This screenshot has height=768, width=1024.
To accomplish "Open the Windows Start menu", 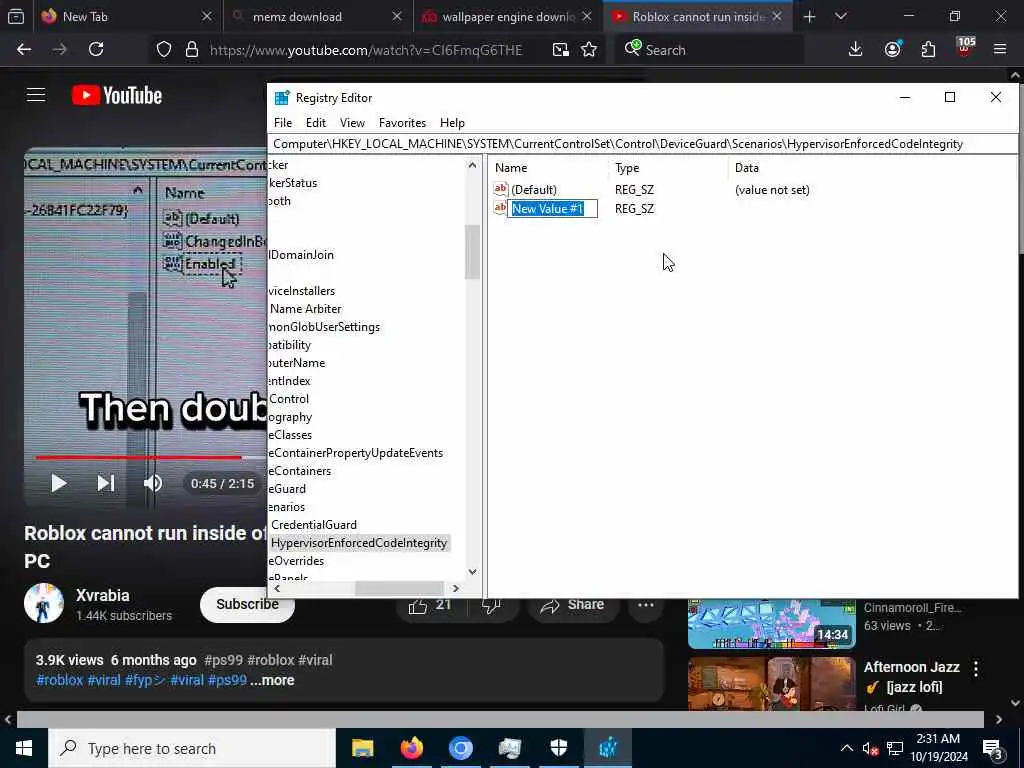I will (x=24, y=748).
